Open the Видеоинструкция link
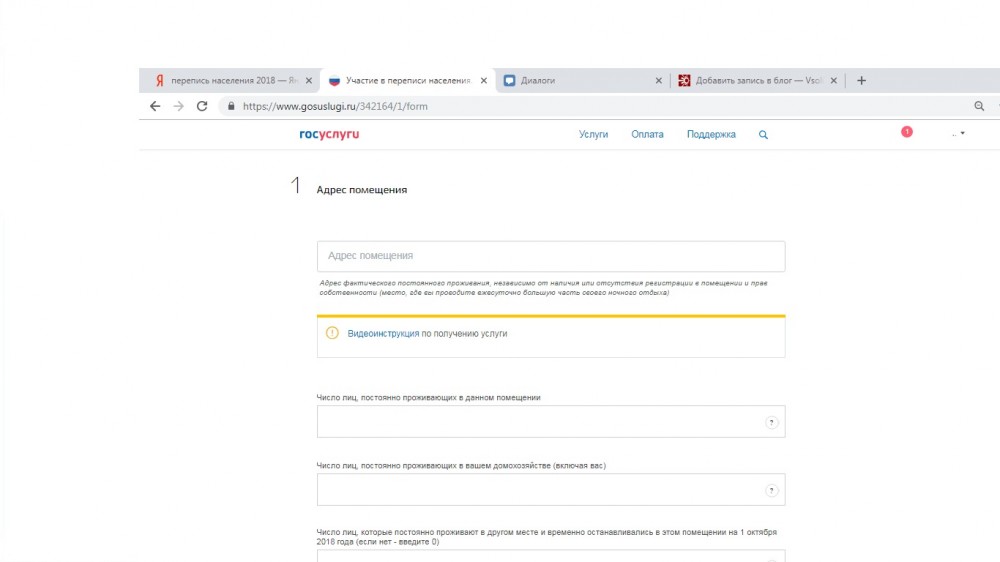This screenshot has width=1000, height=562. pos(383,334)
